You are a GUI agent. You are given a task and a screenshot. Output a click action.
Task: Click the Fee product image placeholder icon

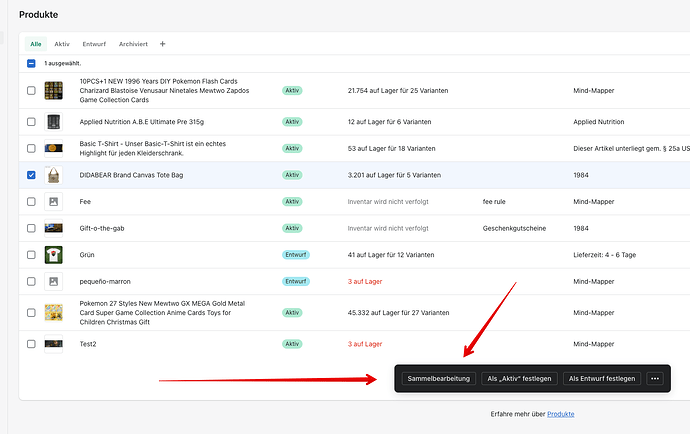53,201
